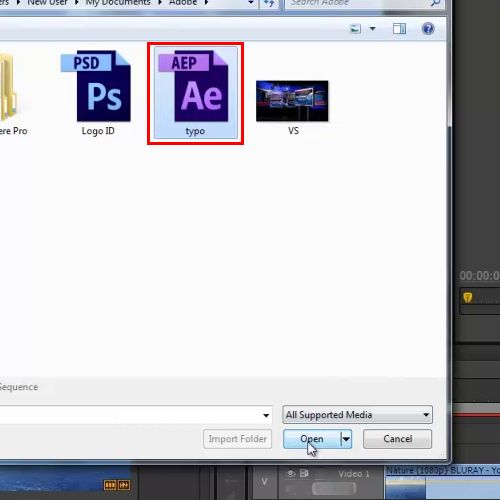Viewport: 500px width, 500px height.
Task: Click the timeline timecode 00:00:0 display
Action: (479, 276)
